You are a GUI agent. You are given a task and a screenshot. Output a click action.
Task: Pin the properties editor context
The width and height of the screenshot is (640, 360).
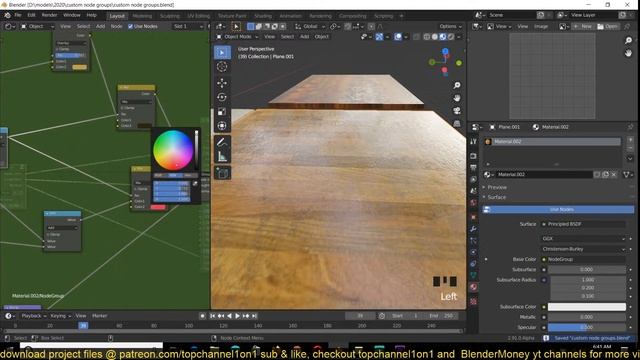pyautogui.click(x=630, y=127)
